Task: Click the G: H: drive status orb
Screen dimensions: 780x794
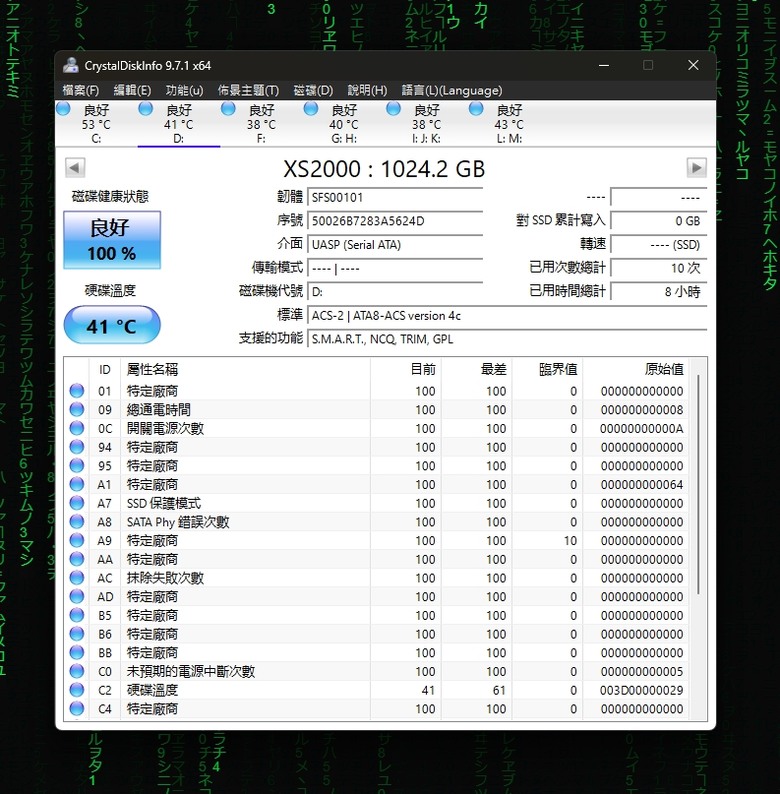Action: (x=311, y=108)
